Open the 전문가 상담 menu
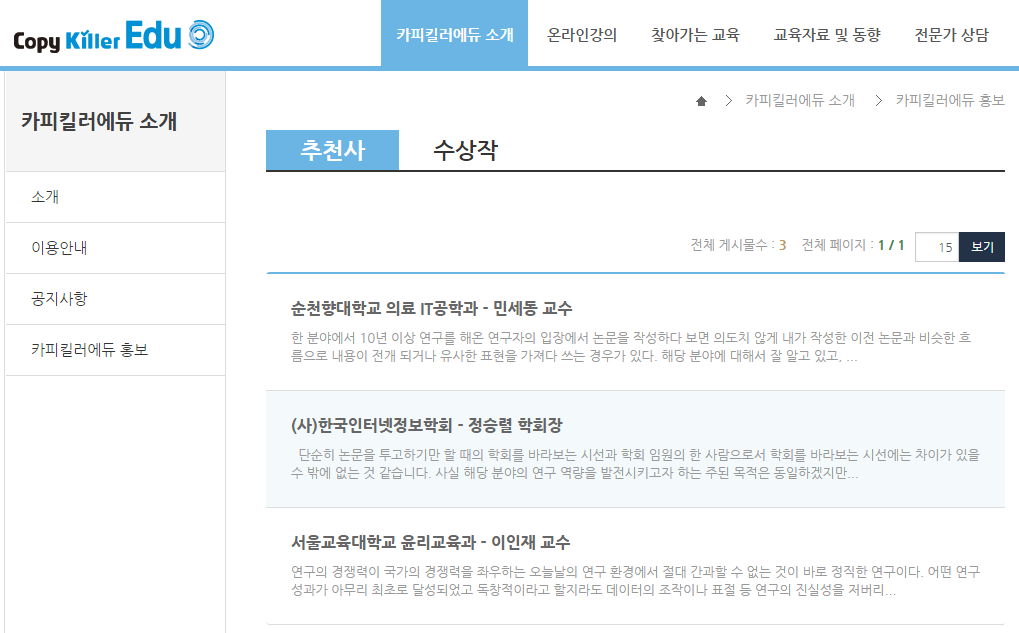Screen dimensions: 1019x633 tap(948, 33)
